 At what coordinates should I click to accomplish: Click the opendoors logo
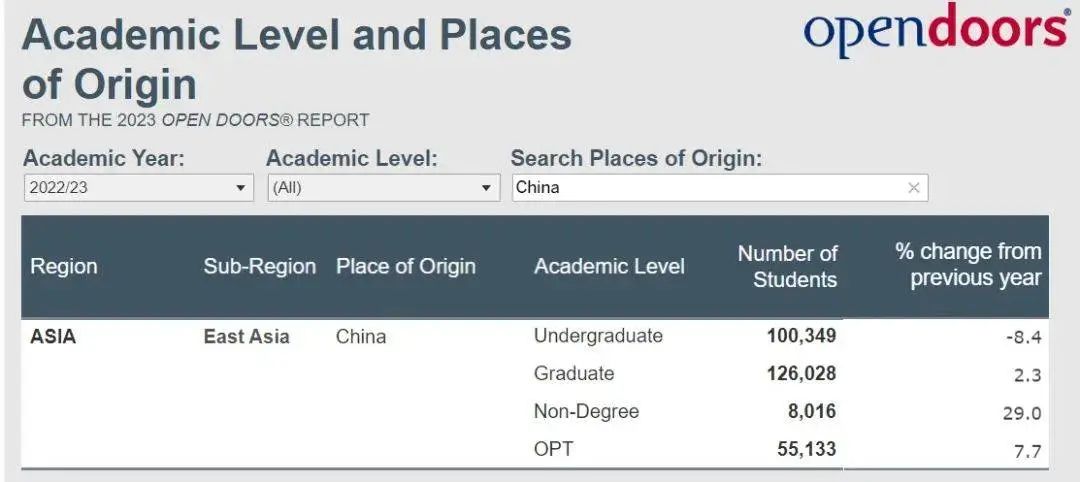(937, 29)
